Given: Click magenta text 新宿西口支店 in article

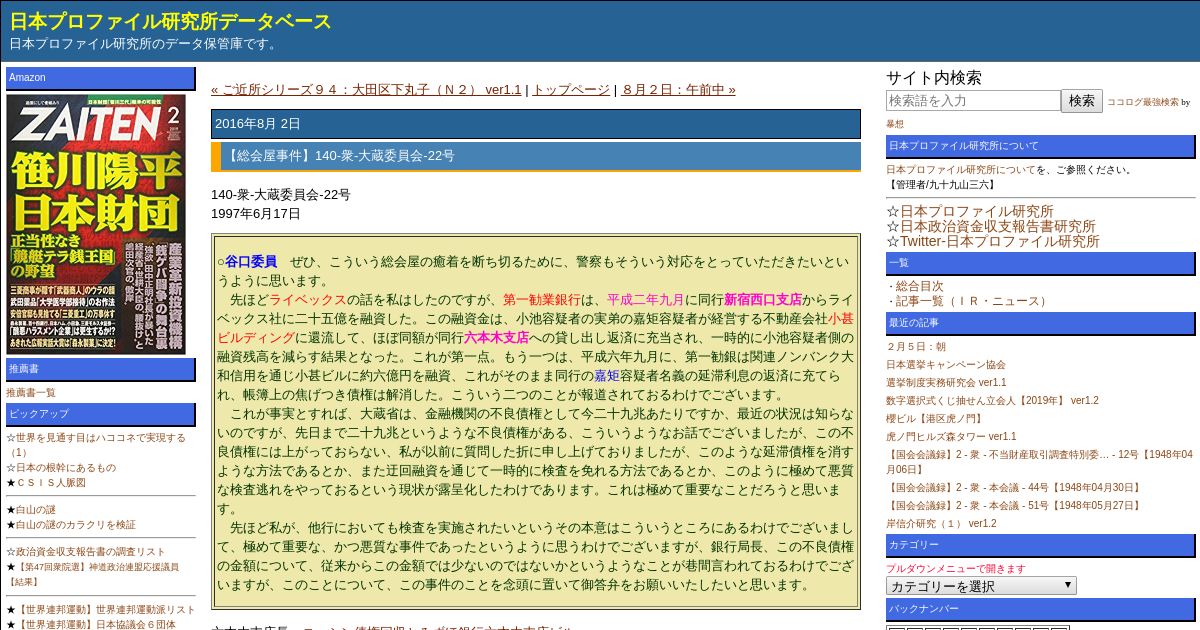Looking at the screenshot, I should pyautogui.click(x=763, y=300).
